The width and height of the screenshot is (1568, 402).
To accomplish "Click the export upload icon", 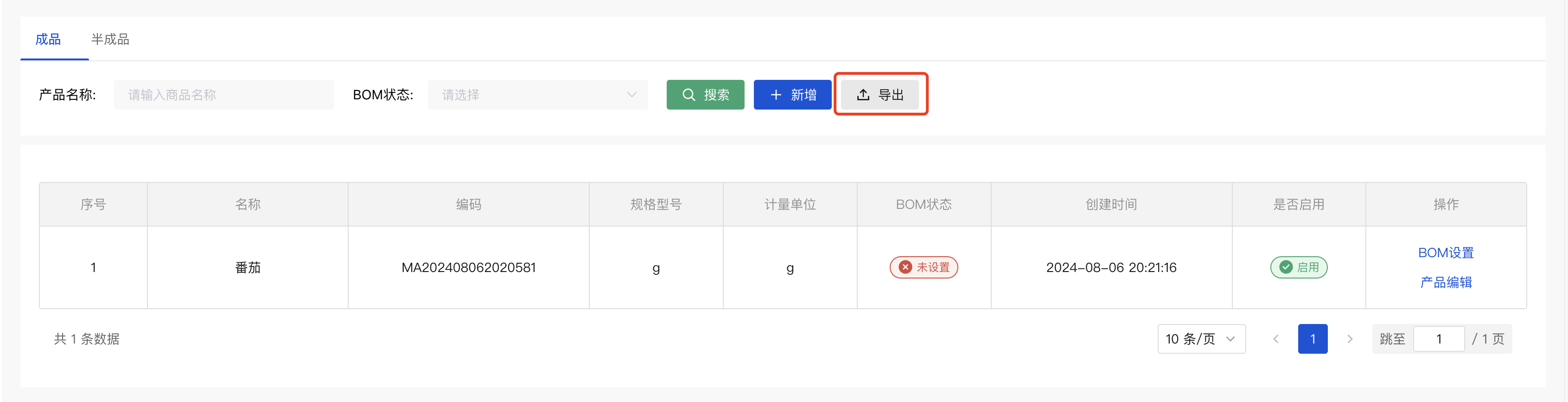I will click(x=862, y=95).
